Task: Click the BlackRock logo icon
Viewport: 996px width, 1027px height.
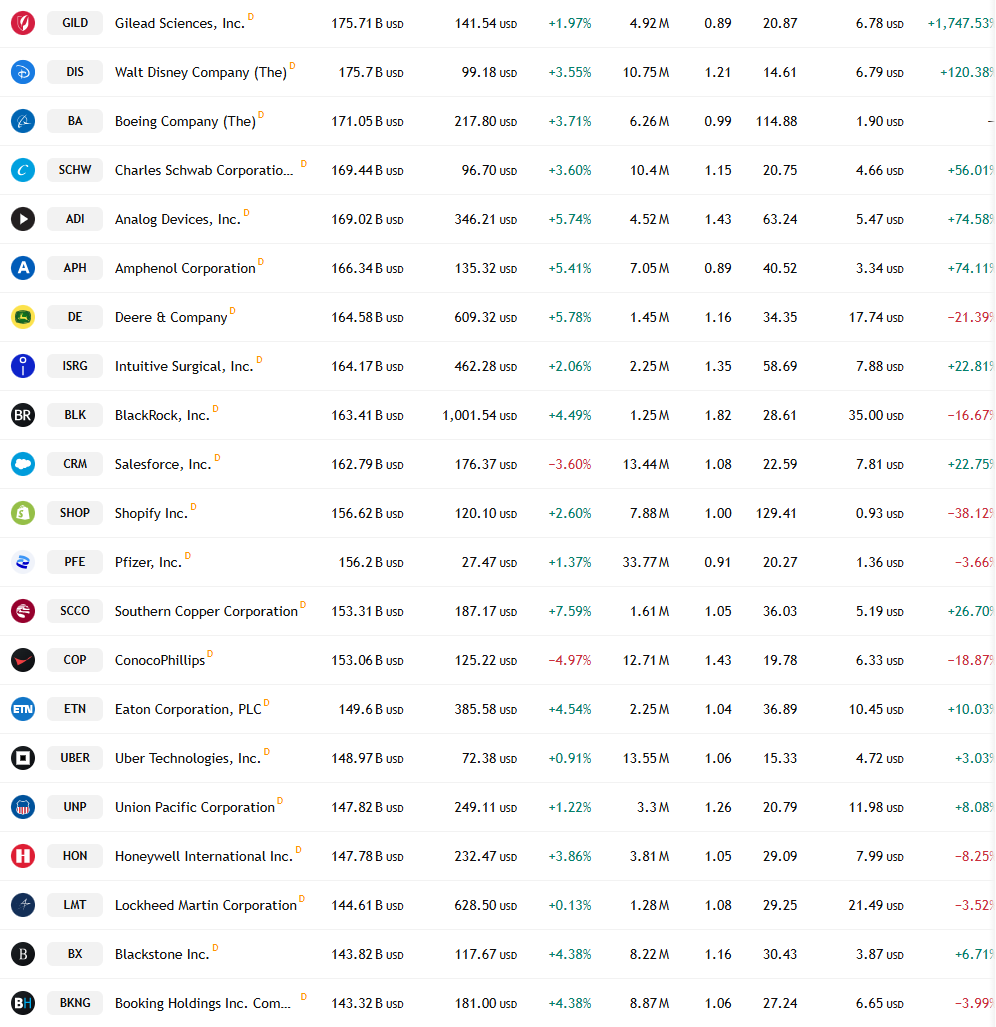Action: 23,415
